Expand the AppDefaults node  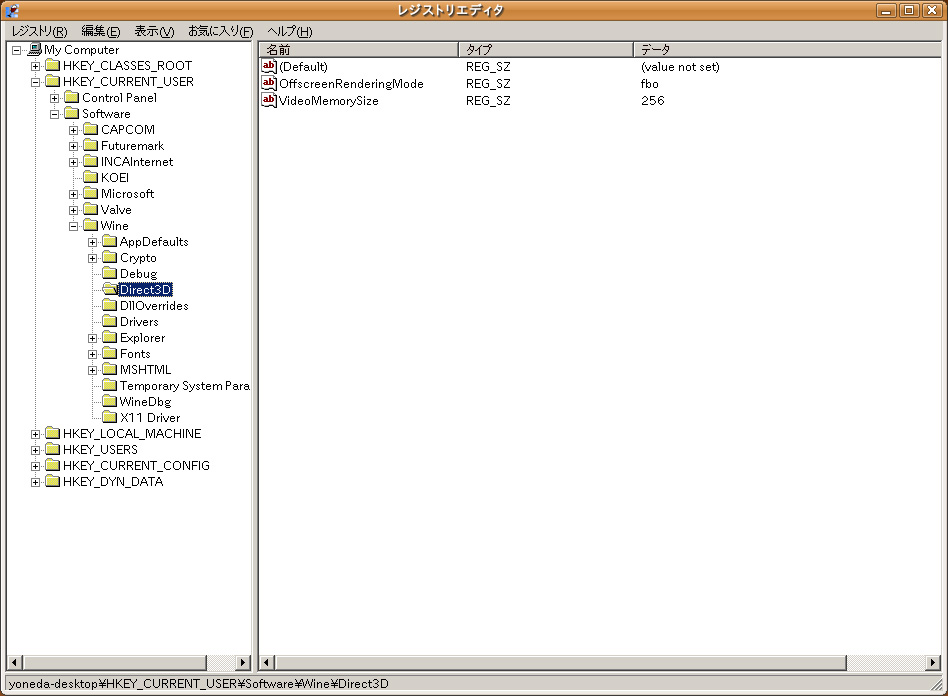coord(92,242)
